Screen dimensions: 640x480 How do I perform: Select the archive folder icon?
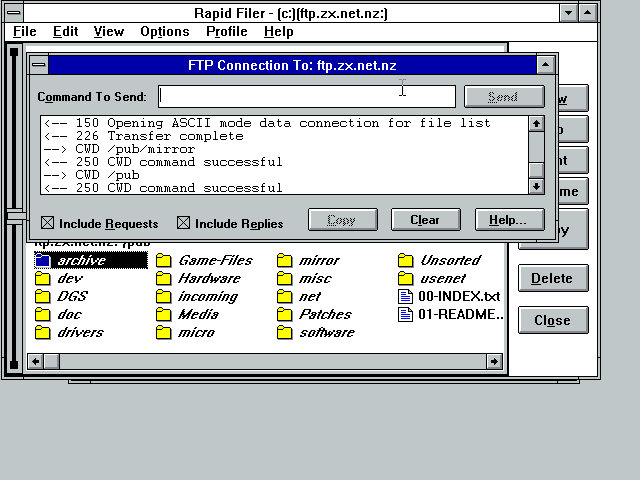[x=42, y=261]
